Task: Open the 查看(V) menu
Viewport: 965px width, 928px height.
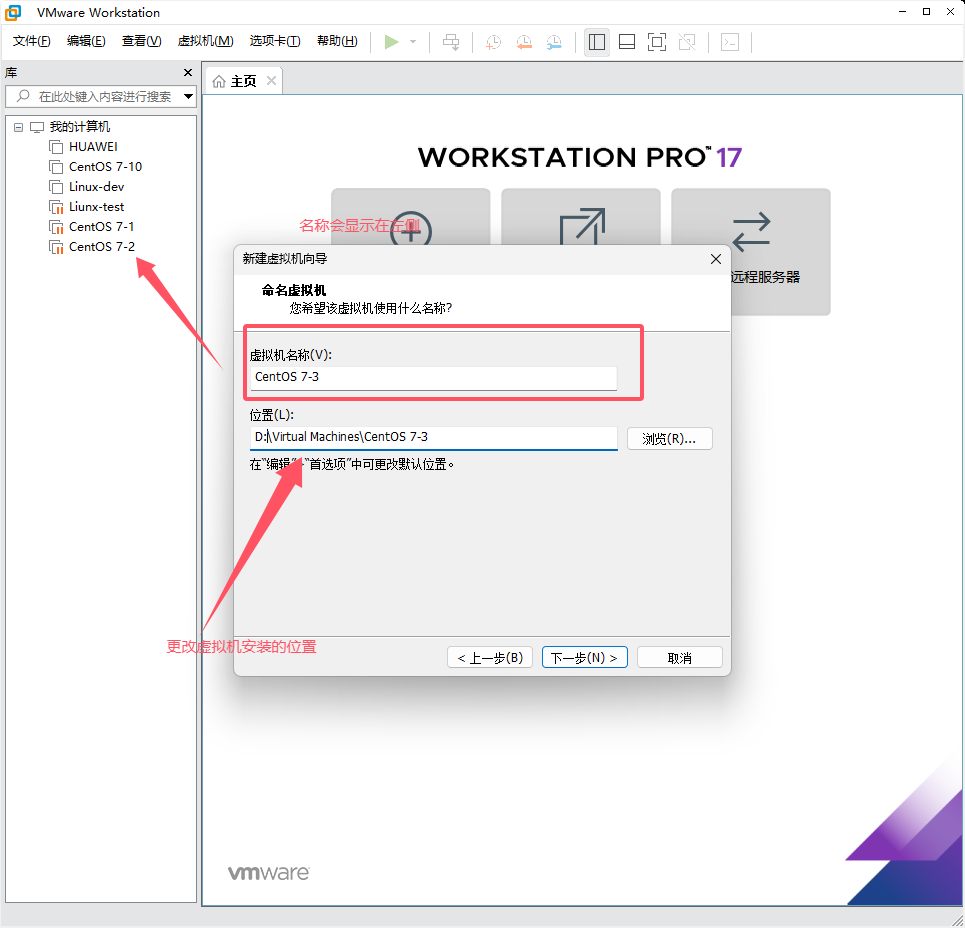Action: coord(142,41)
